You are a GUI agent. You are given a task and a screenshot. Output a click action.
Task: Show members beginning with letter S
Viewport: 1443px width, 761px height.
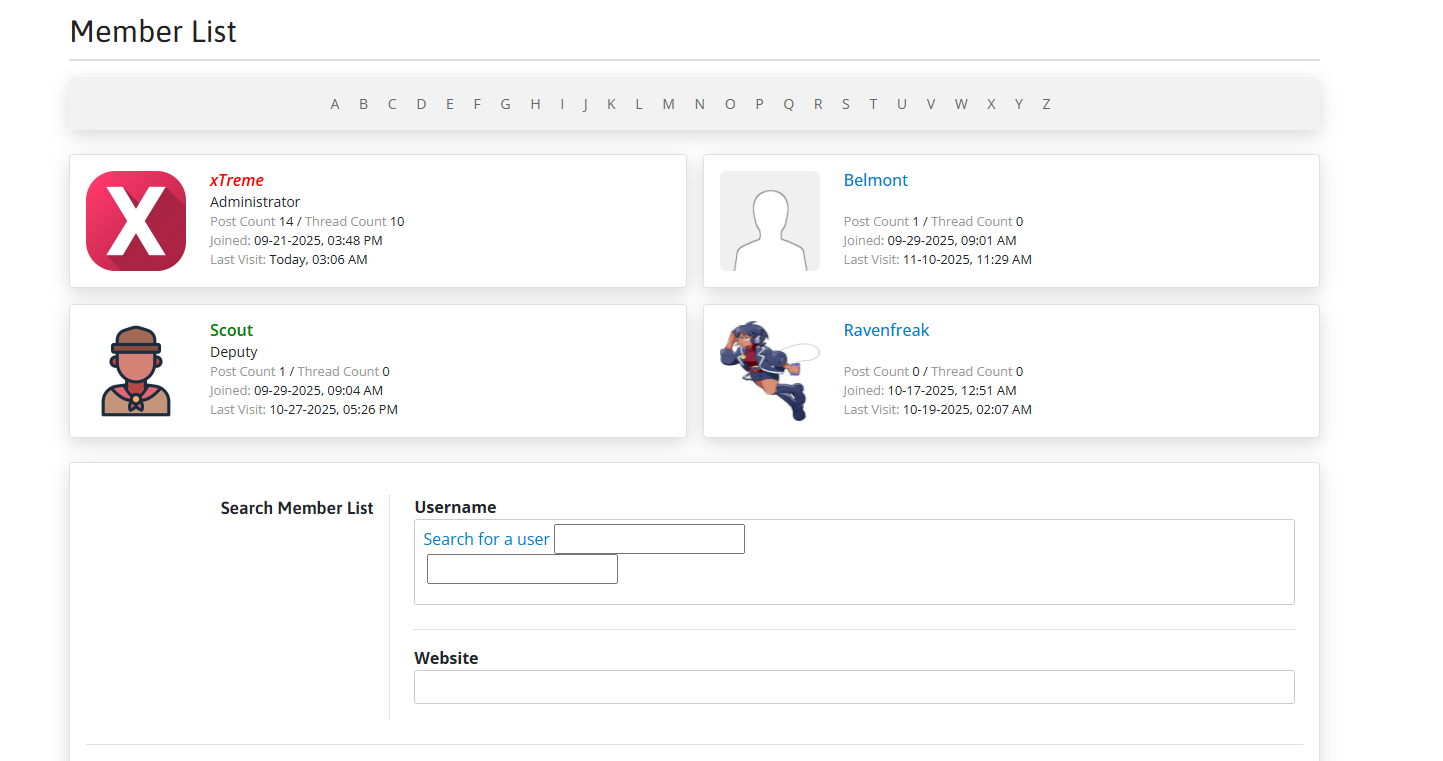point(845,104)
